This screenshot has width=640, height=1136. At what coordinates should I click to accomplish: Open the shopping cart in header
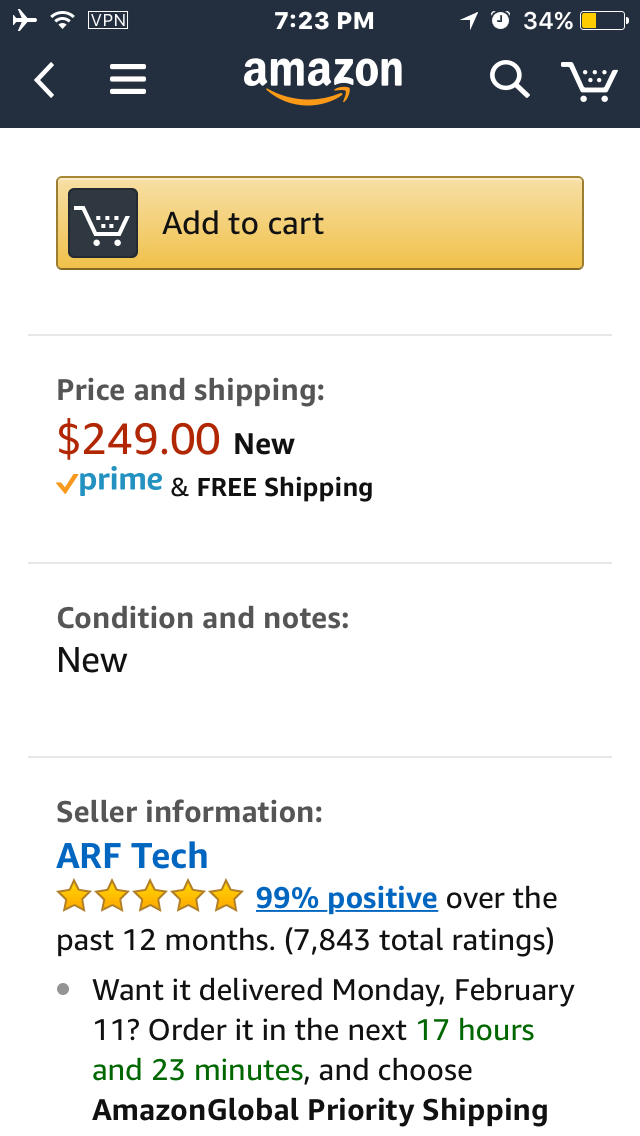tap(589, 80)
